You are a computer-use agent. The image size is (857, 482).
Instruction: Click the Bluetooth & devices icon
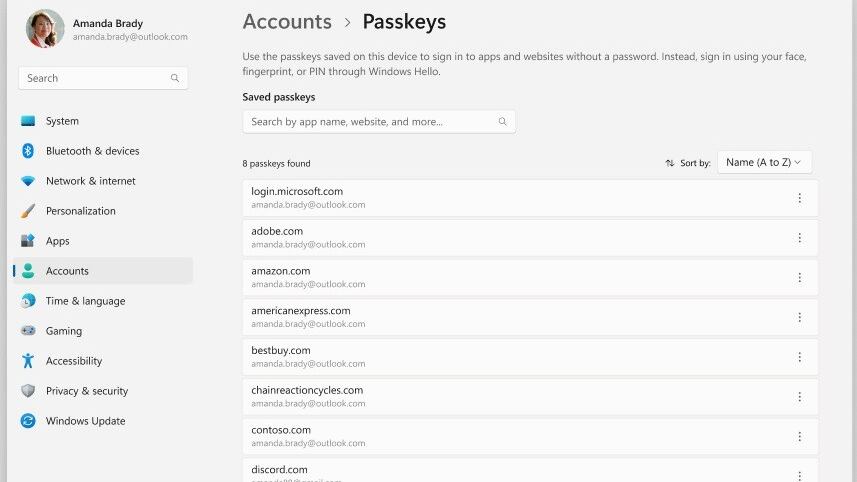[x=28, y=151]
